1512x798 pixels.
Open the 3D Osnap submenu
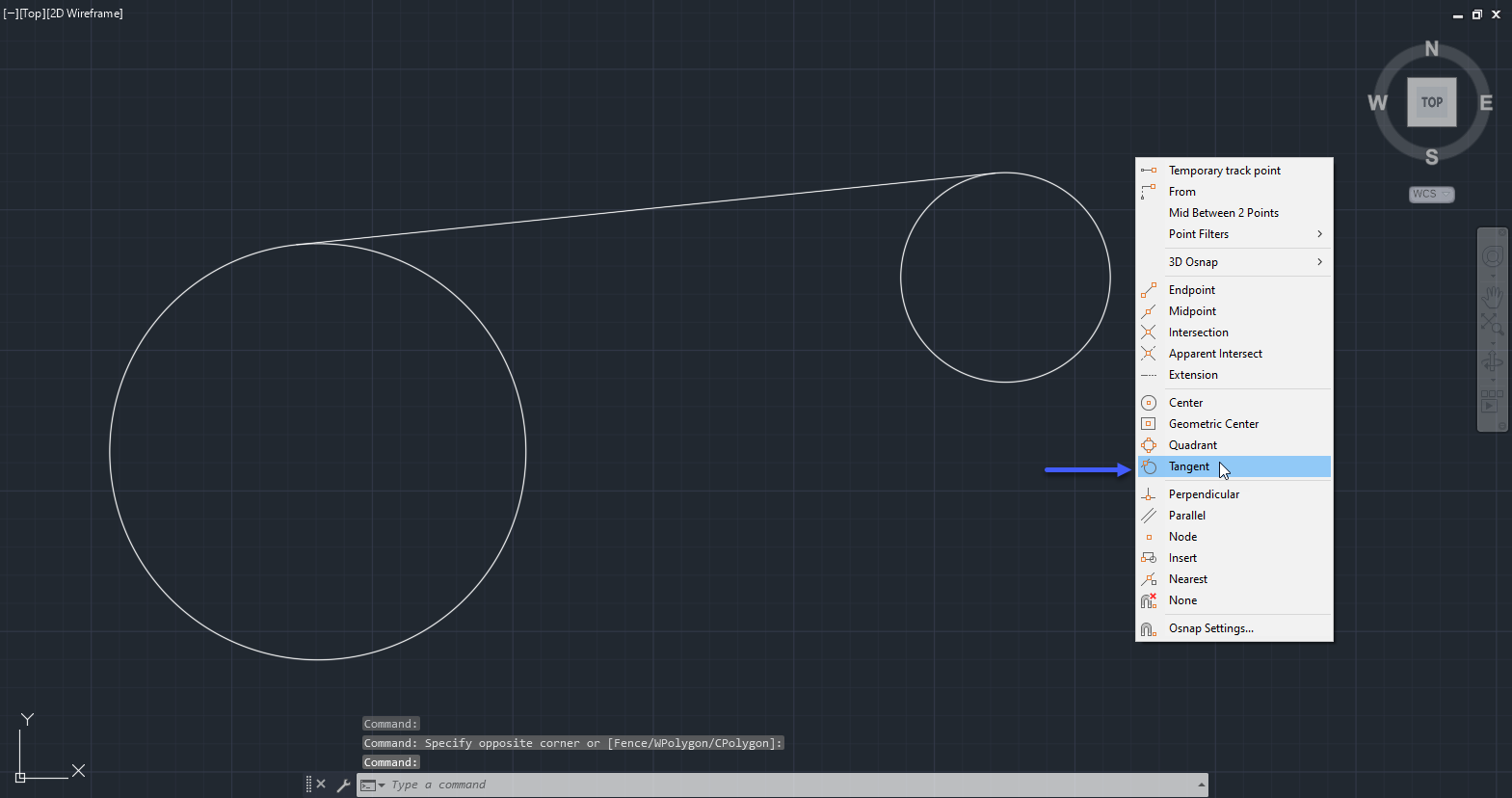coord(1234,262)
